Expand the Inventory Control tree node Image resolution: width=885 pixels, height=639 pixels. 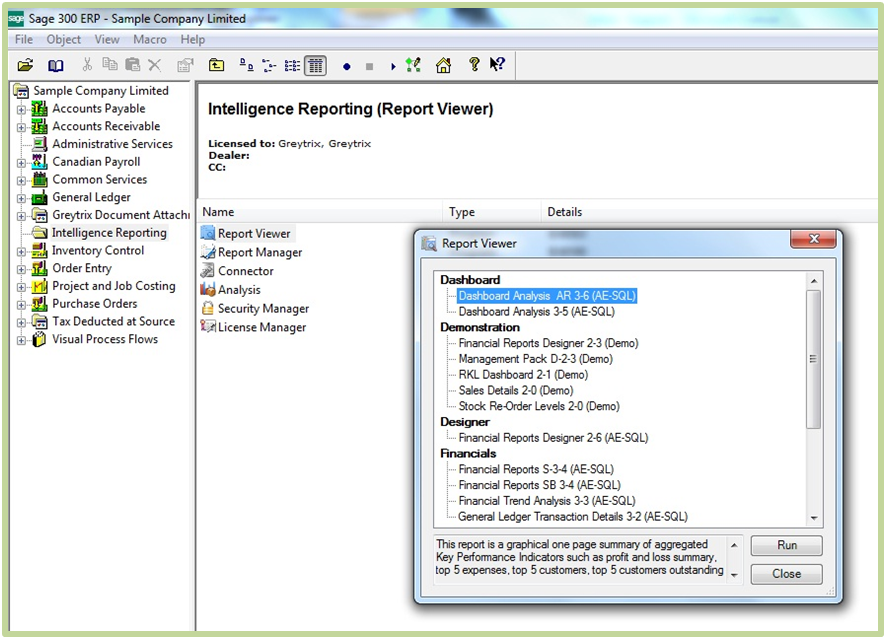[21, 251]
